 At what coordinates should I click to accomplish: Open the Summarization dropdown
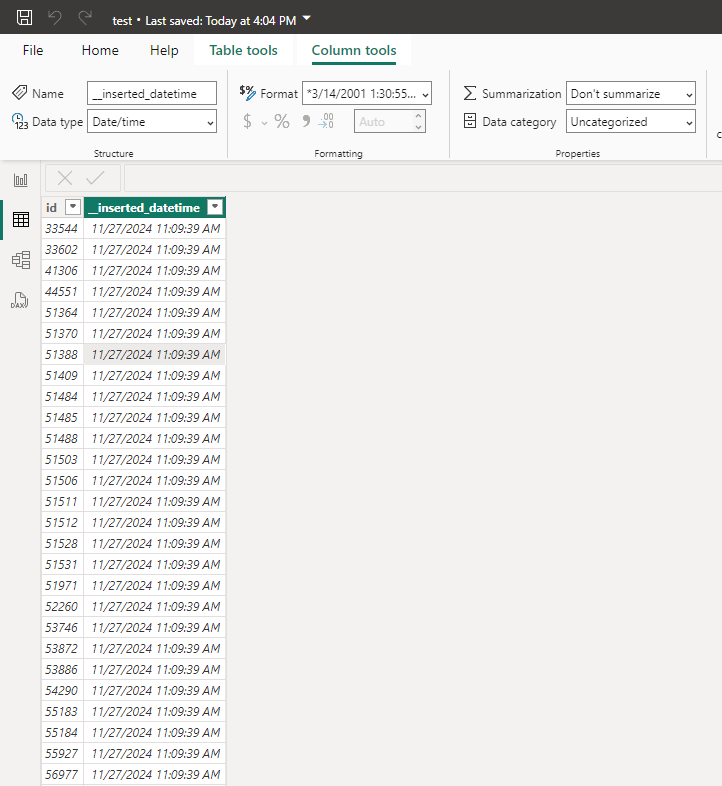tap(631, 93)
